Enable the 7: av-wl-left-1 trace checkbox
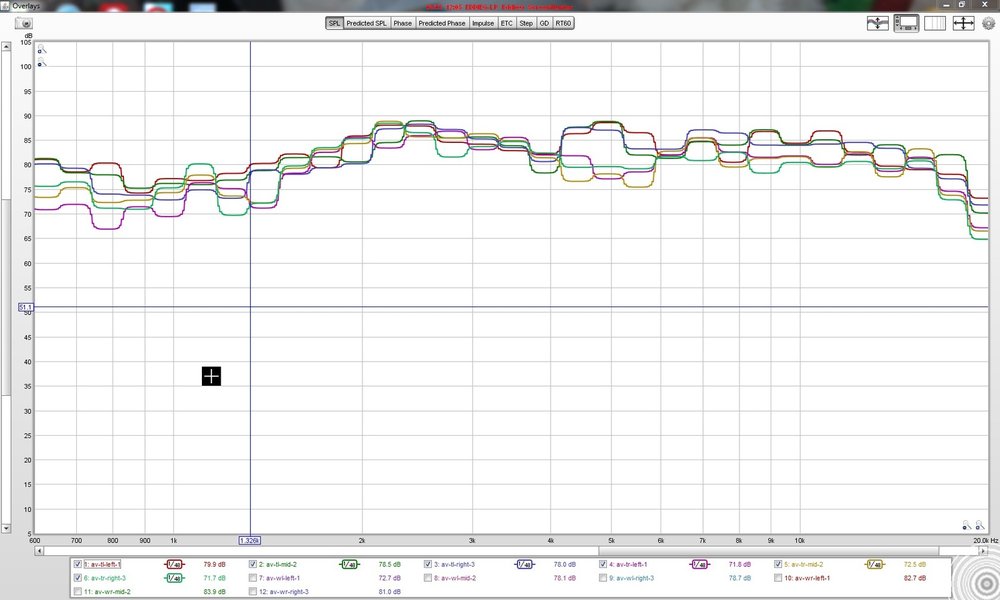1000x600 pixels. (253, 578)
